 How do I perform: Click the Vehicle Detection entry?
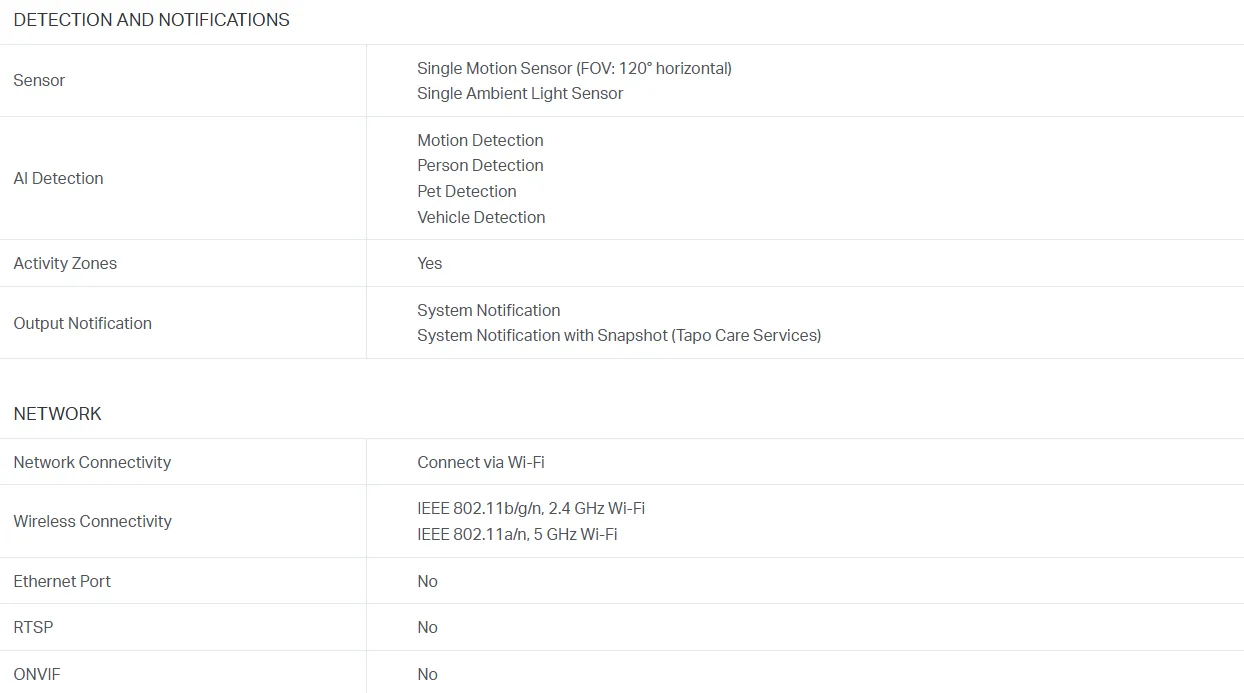481,217
